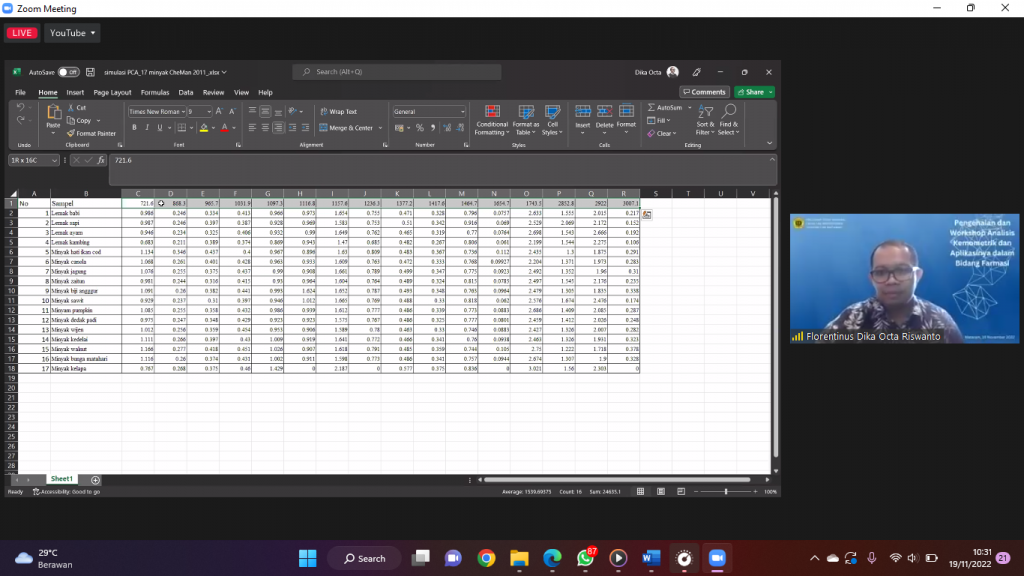This screenshot has height=576, width=1024.
Task: Apply the cell Borders icon
Action: point(182,128)
